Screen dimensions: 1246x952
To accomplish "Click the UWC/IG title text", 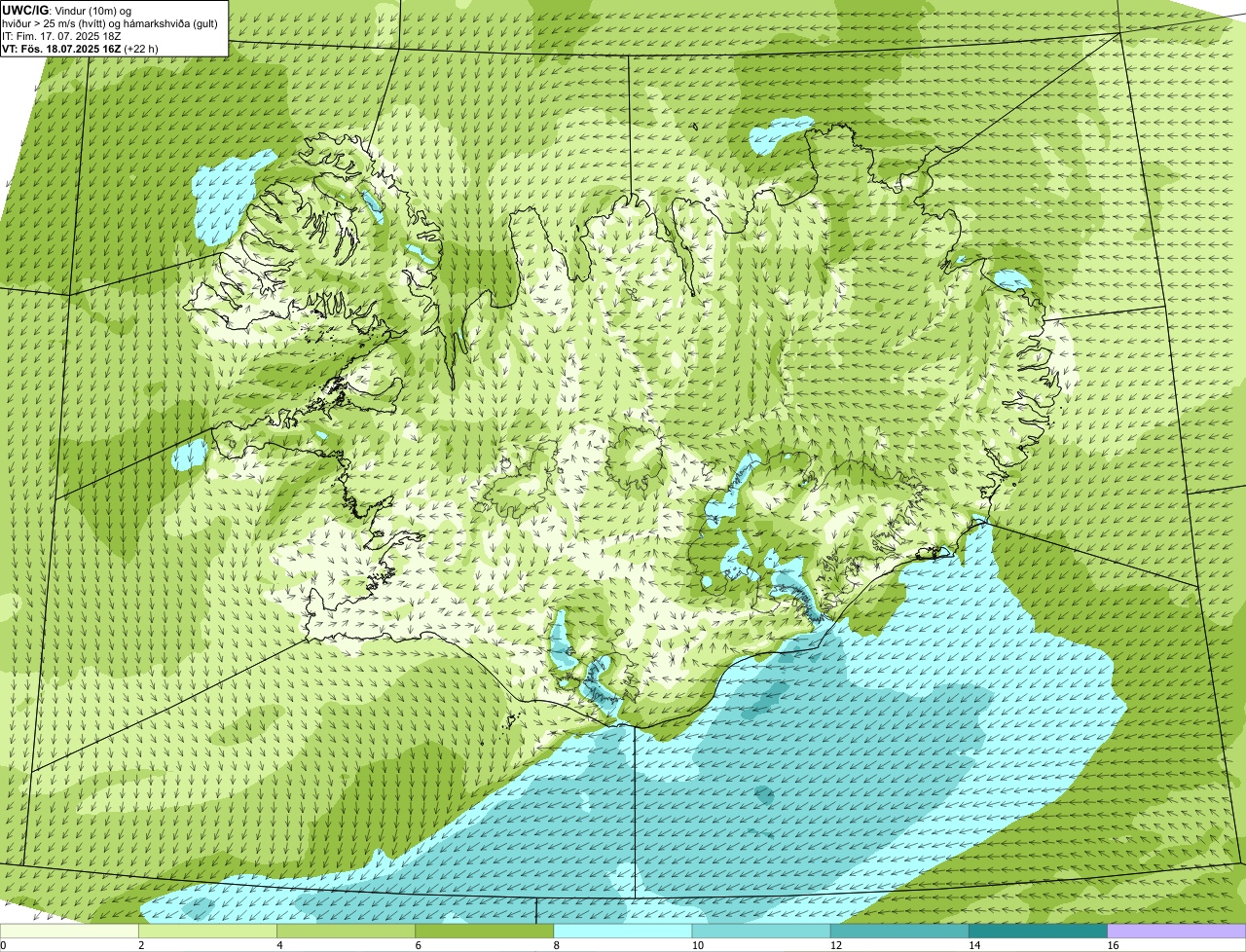I will [x=24, y=10].
